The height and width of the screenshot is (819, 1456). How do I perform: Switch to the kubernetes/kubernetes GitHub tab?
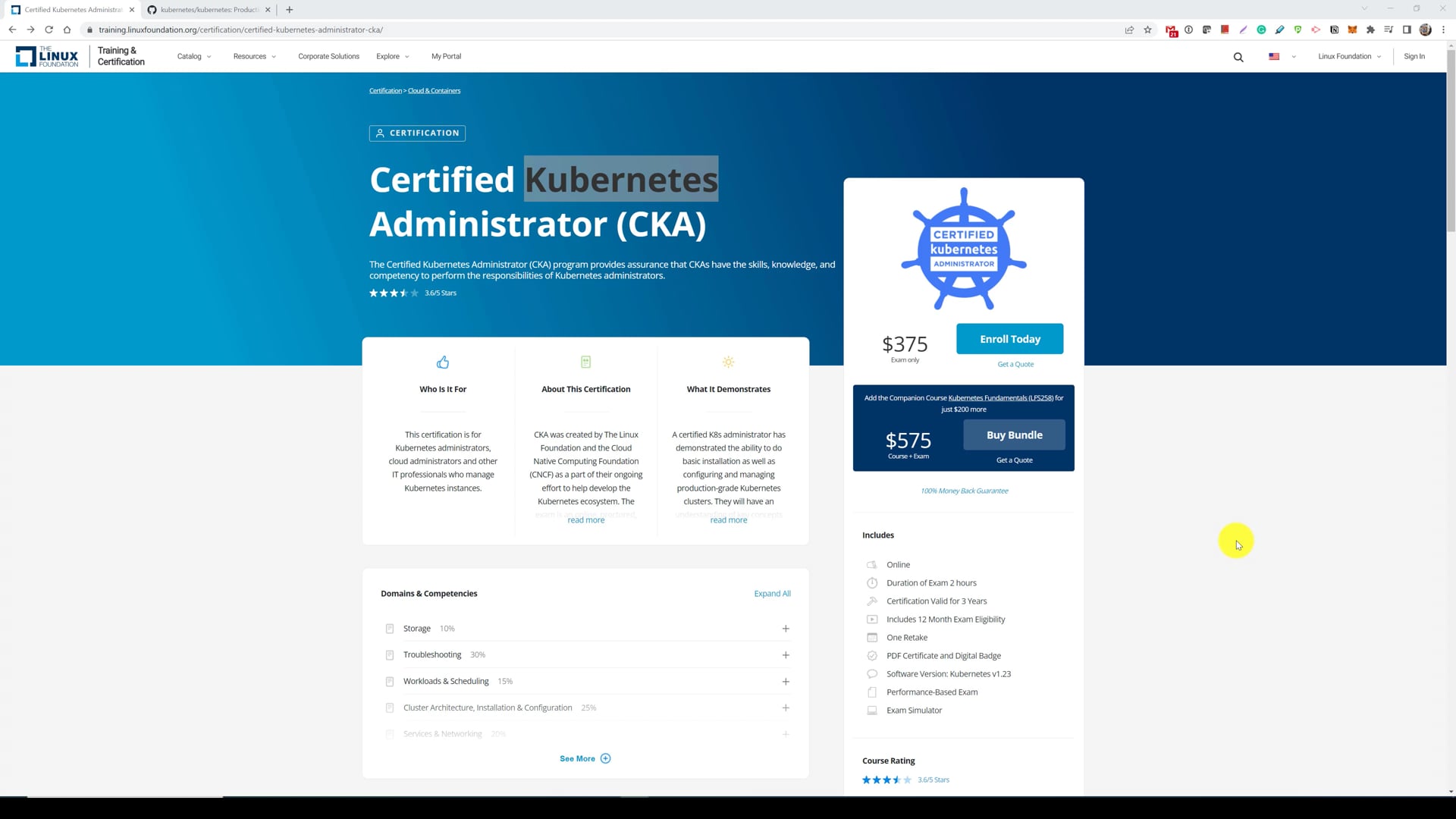click(x=209, y=10)
